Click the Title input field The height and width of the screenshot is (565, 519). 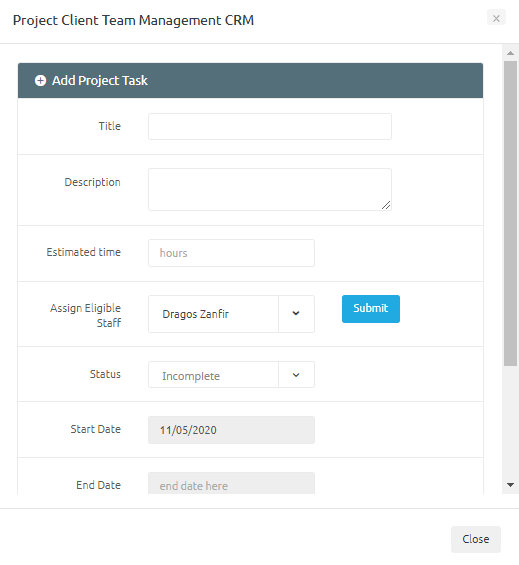tap(270, 126)
